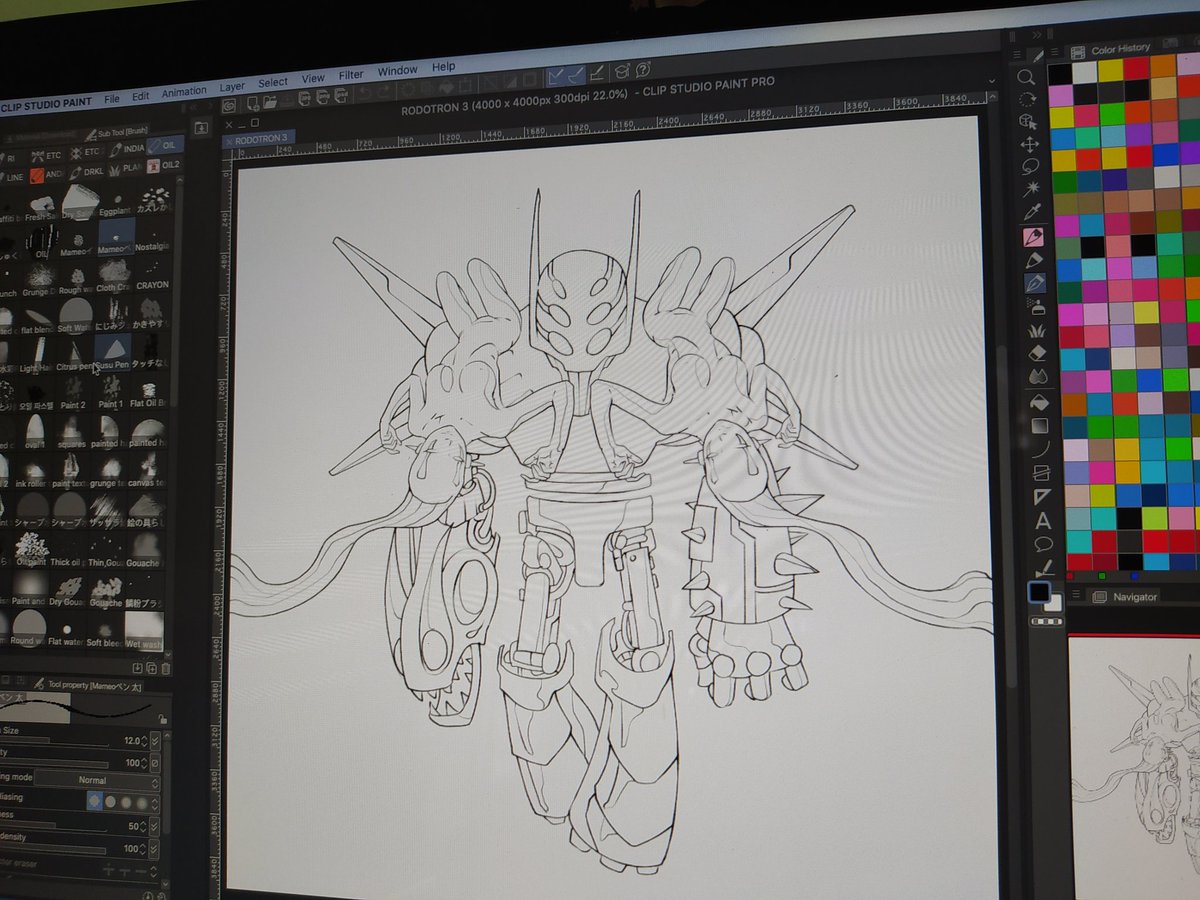Select the Nostalgia brush

pyautogui.click(x=153, y=234)
